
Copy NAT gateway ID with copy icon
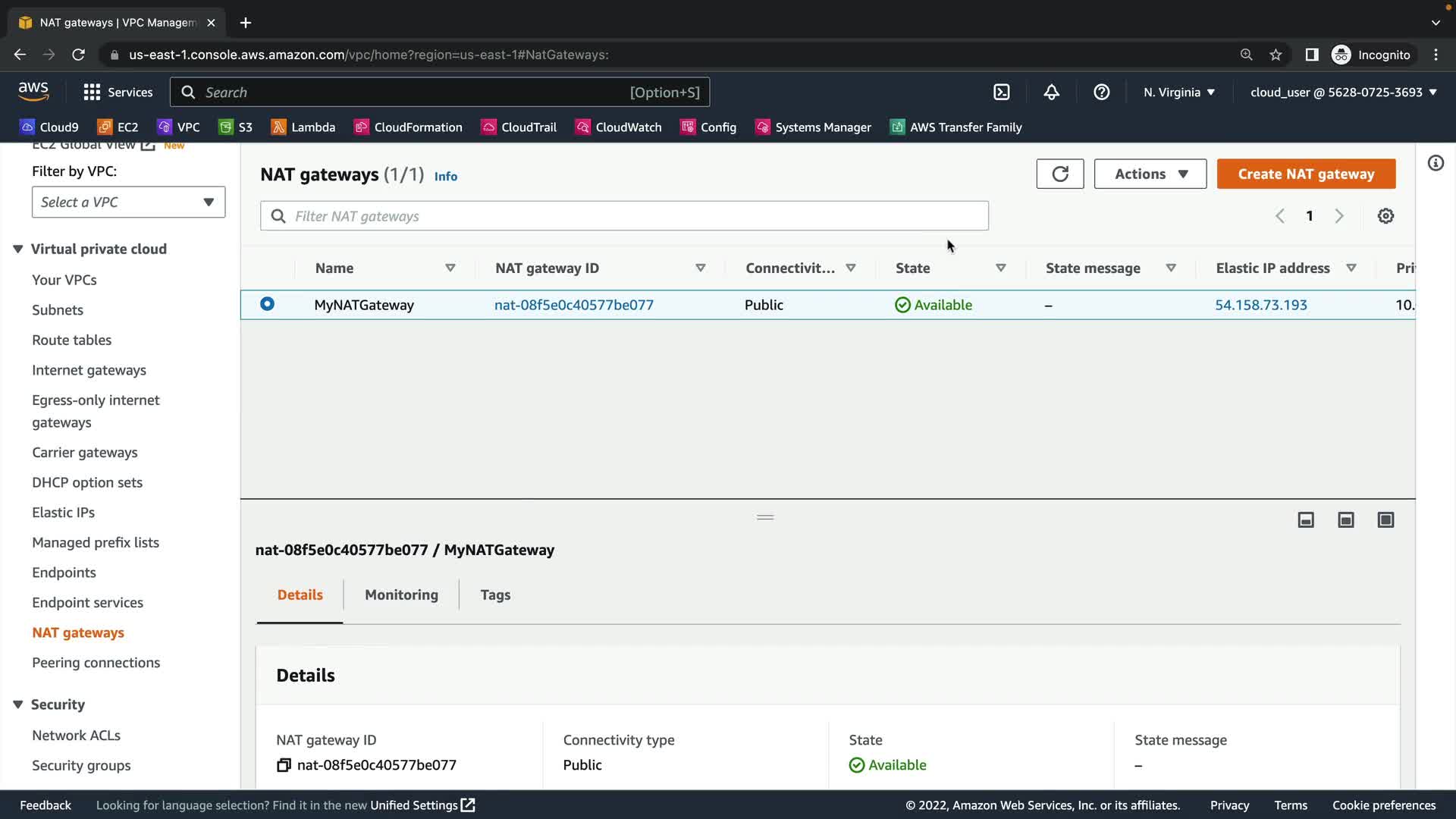click(284, 765)
